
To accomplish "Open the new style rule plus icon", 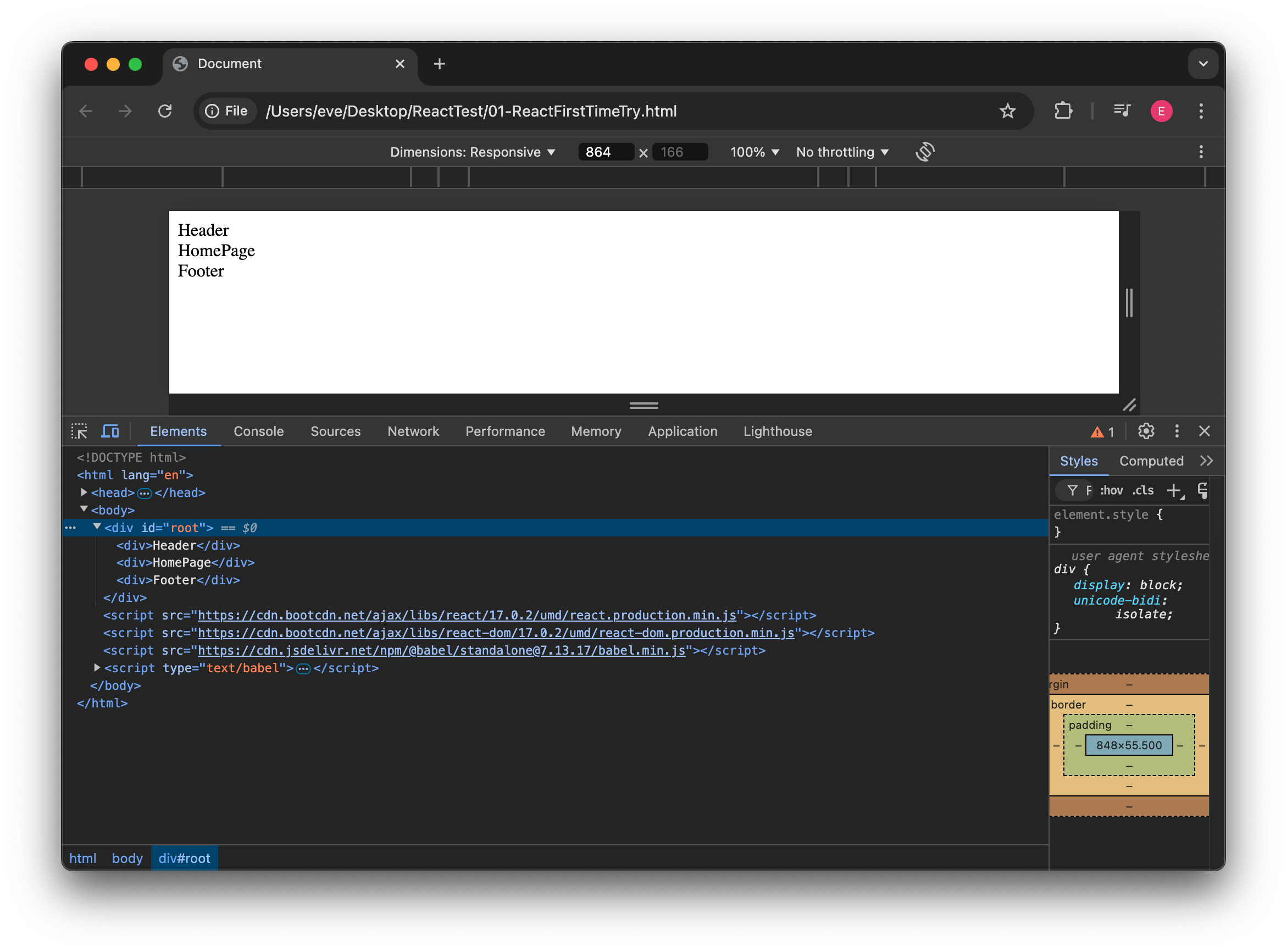I will [x=1174, y=490].
